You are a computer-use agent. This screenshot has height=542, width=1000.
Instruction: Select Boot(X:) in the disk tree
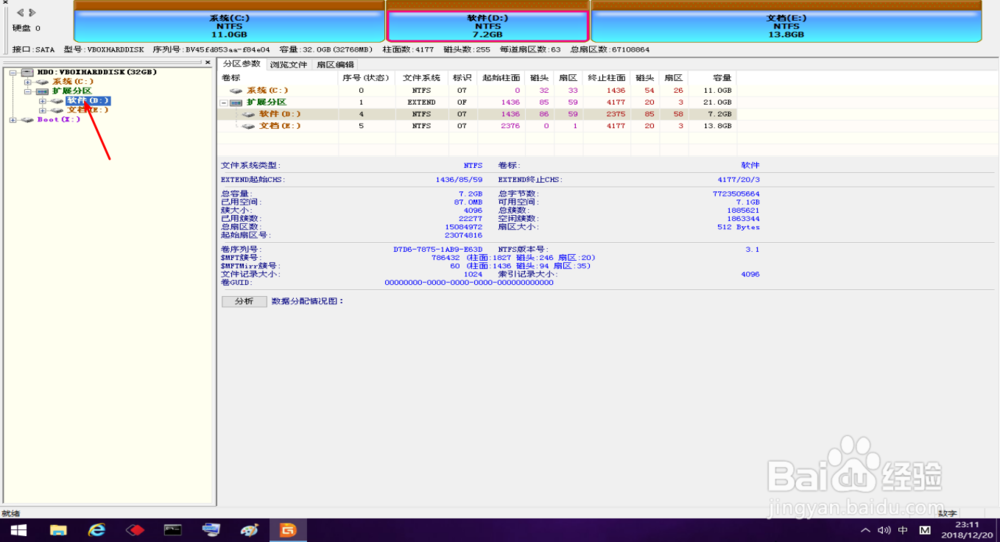click(59, 119)
